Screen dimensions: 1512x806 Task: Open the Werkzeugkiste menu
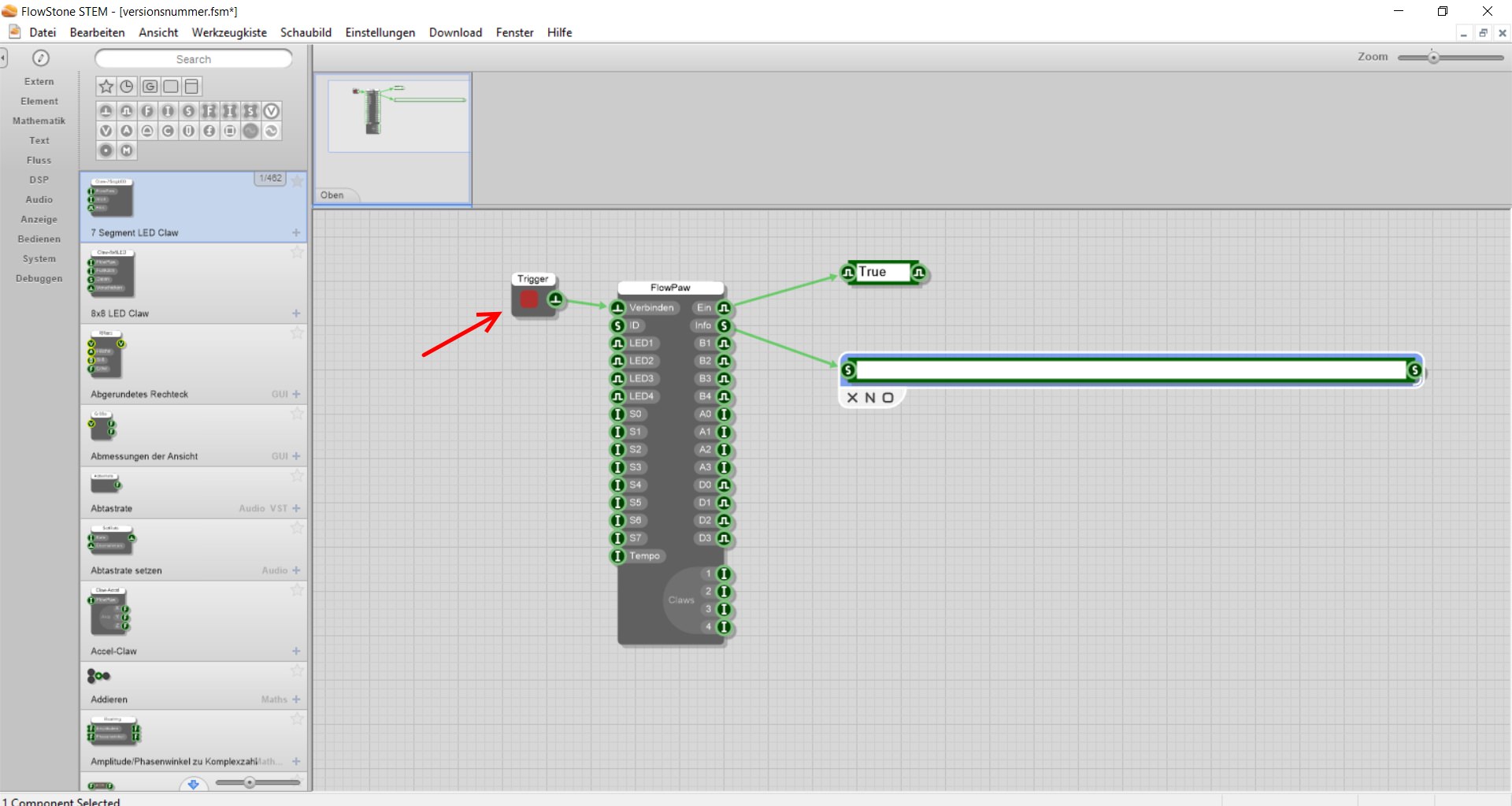[x=229, y=32]
